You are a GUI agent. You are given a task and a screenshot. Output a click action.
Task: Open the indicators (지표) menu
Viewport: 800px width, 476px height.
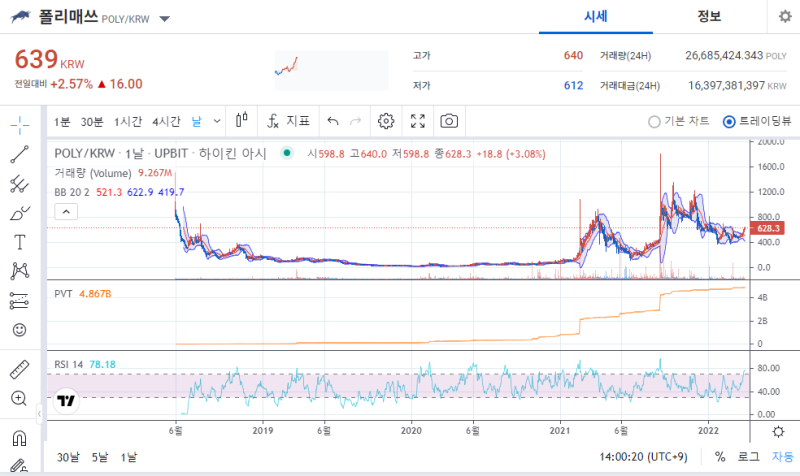[288, 121]
